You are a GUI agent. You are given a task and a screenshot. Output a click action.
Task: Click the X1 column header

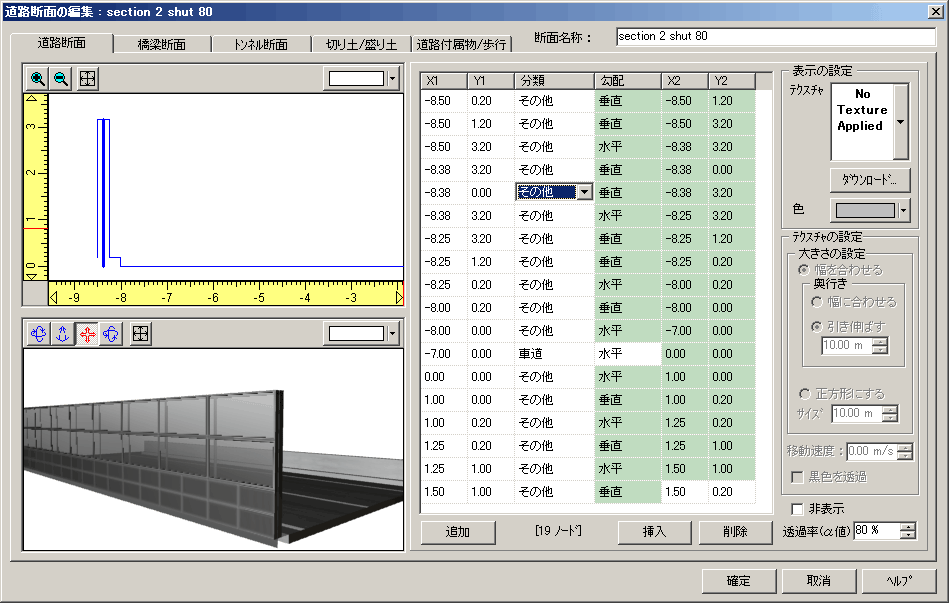pos(444,81)
